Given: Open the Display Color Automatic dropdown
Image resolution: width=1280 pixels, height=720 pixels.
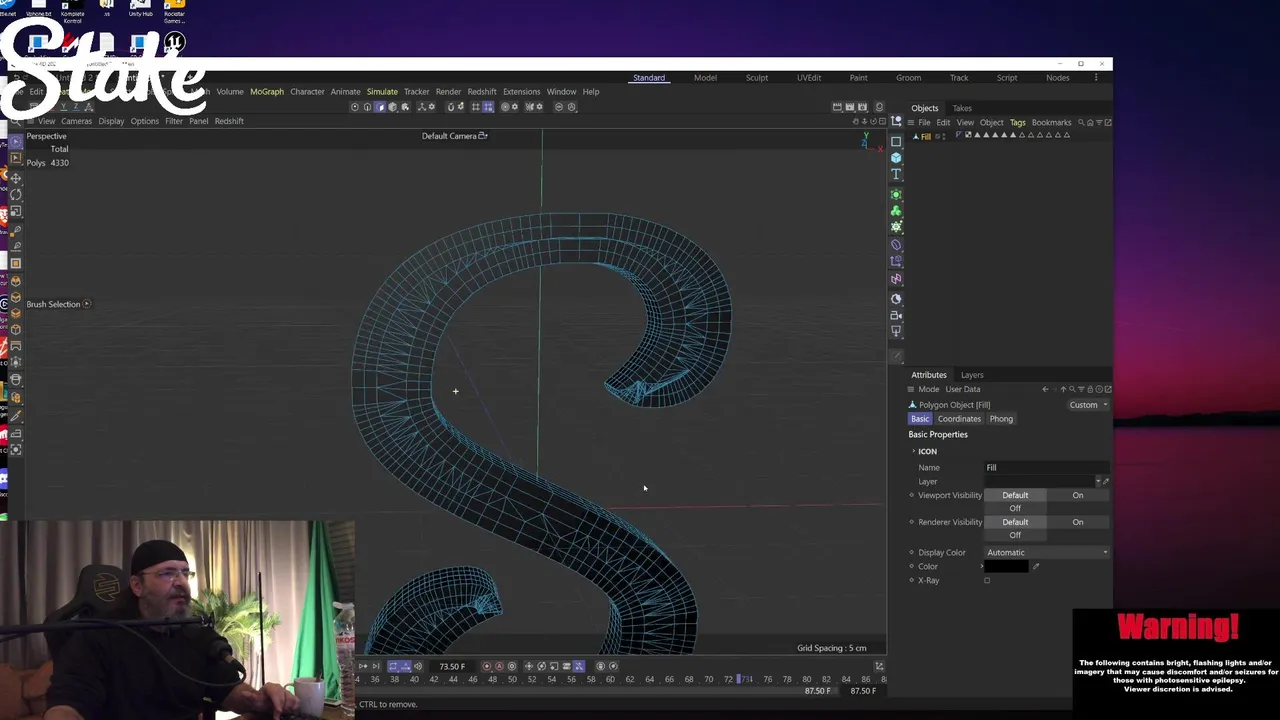Looking at the screenshot, I should click(1046, 553).
